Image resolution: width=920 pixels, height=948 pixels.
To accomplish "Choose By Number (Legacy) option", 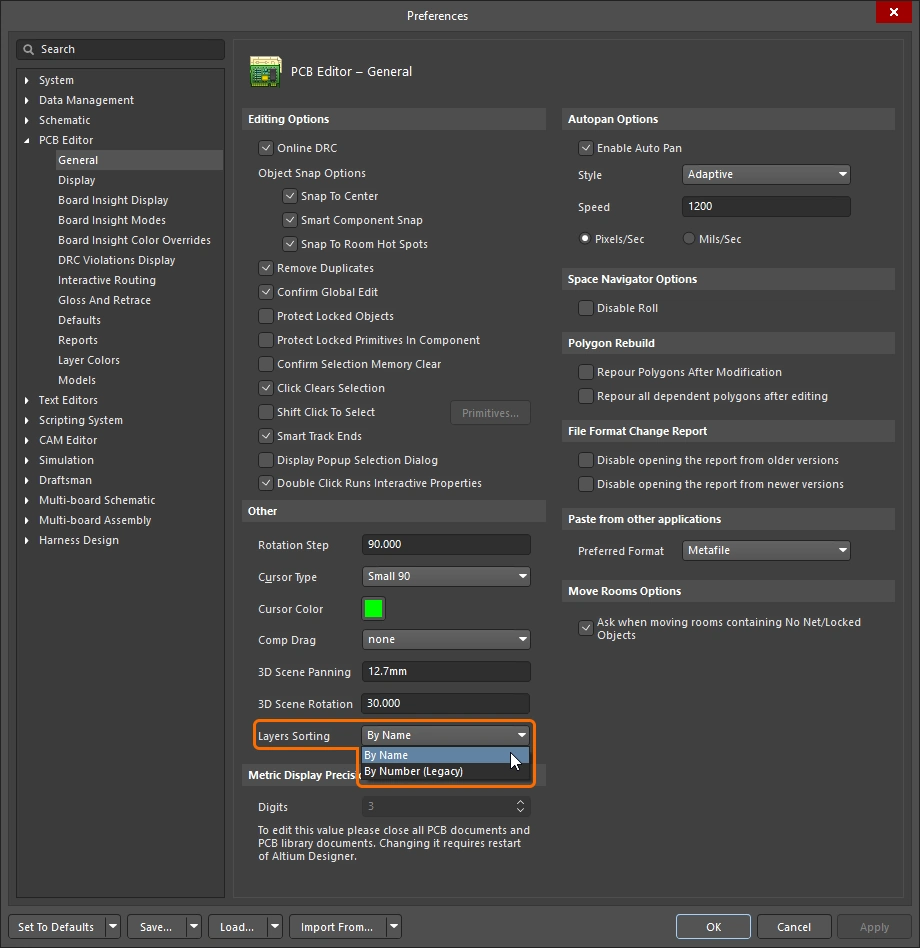I will coord(445,771).
